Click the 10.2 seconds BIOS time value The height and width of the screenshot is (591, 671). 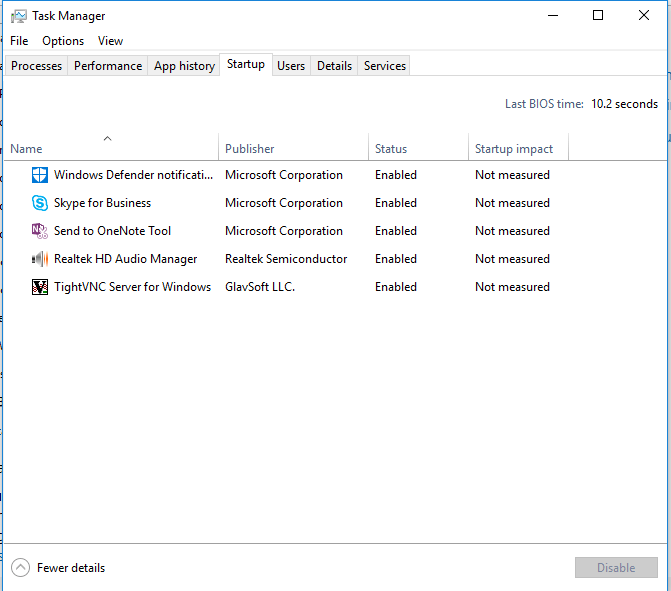pyautogui.click(x=624, y=104)
